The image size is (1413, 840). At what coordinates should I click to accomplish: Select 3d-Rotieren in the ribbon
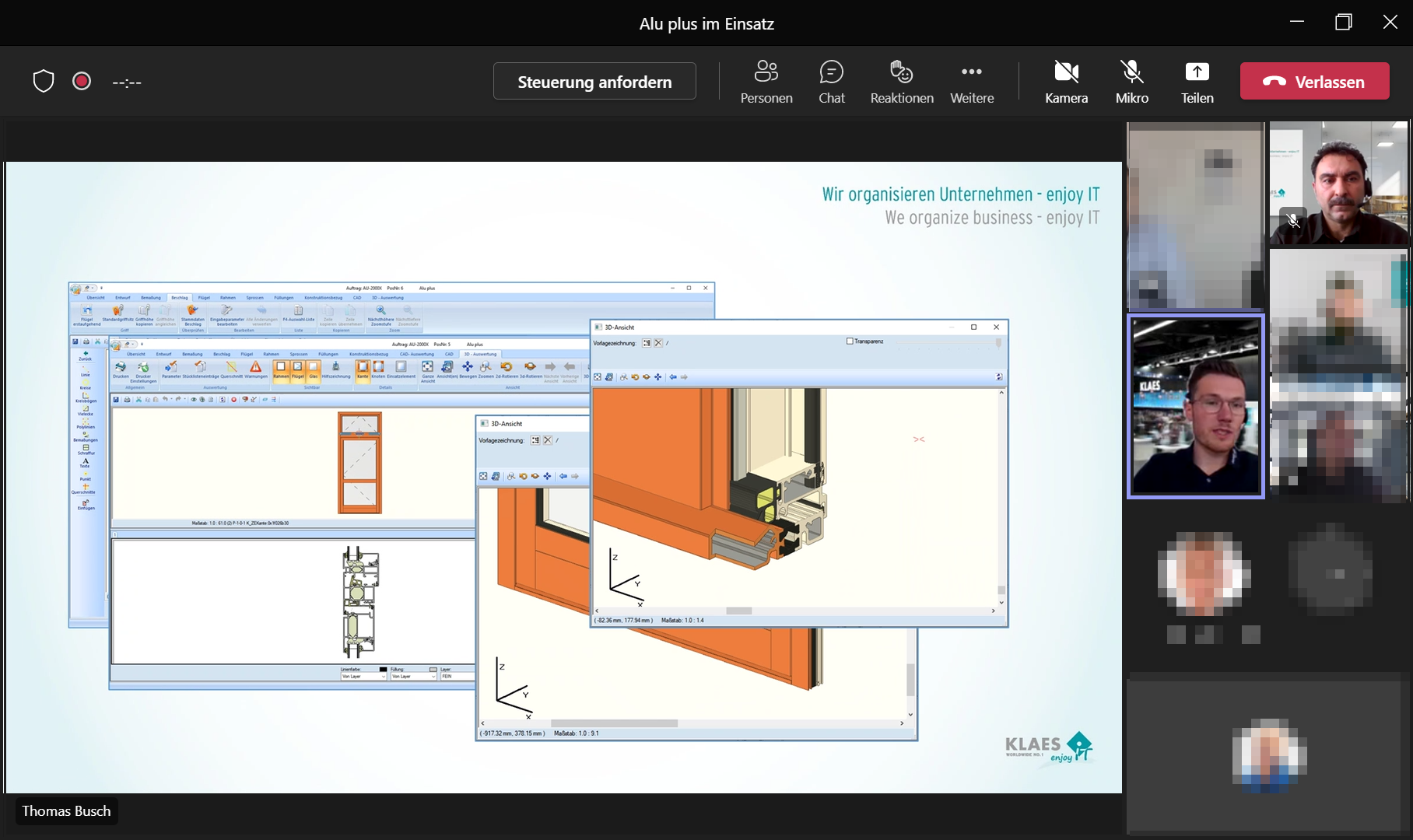tap(531, 369)
